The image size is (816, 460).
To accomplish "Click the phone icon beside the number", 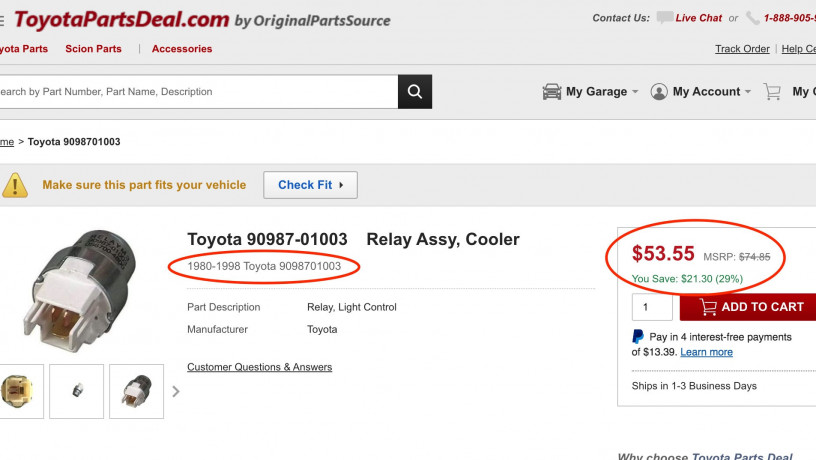I will click(x=753, y=18).
